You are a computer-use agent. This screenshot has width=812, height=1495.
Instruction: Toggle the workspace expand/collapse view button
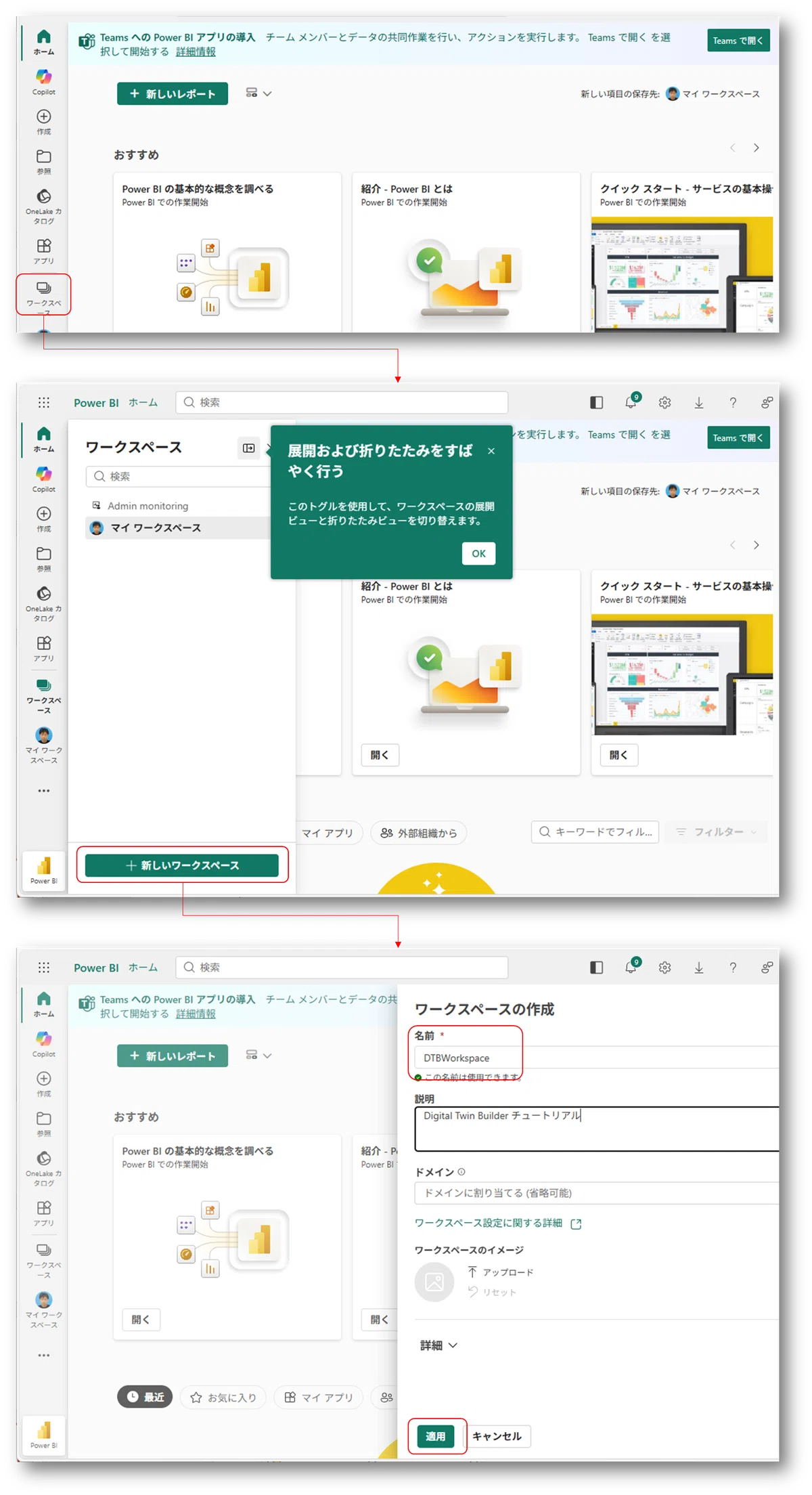coord(249,448)
